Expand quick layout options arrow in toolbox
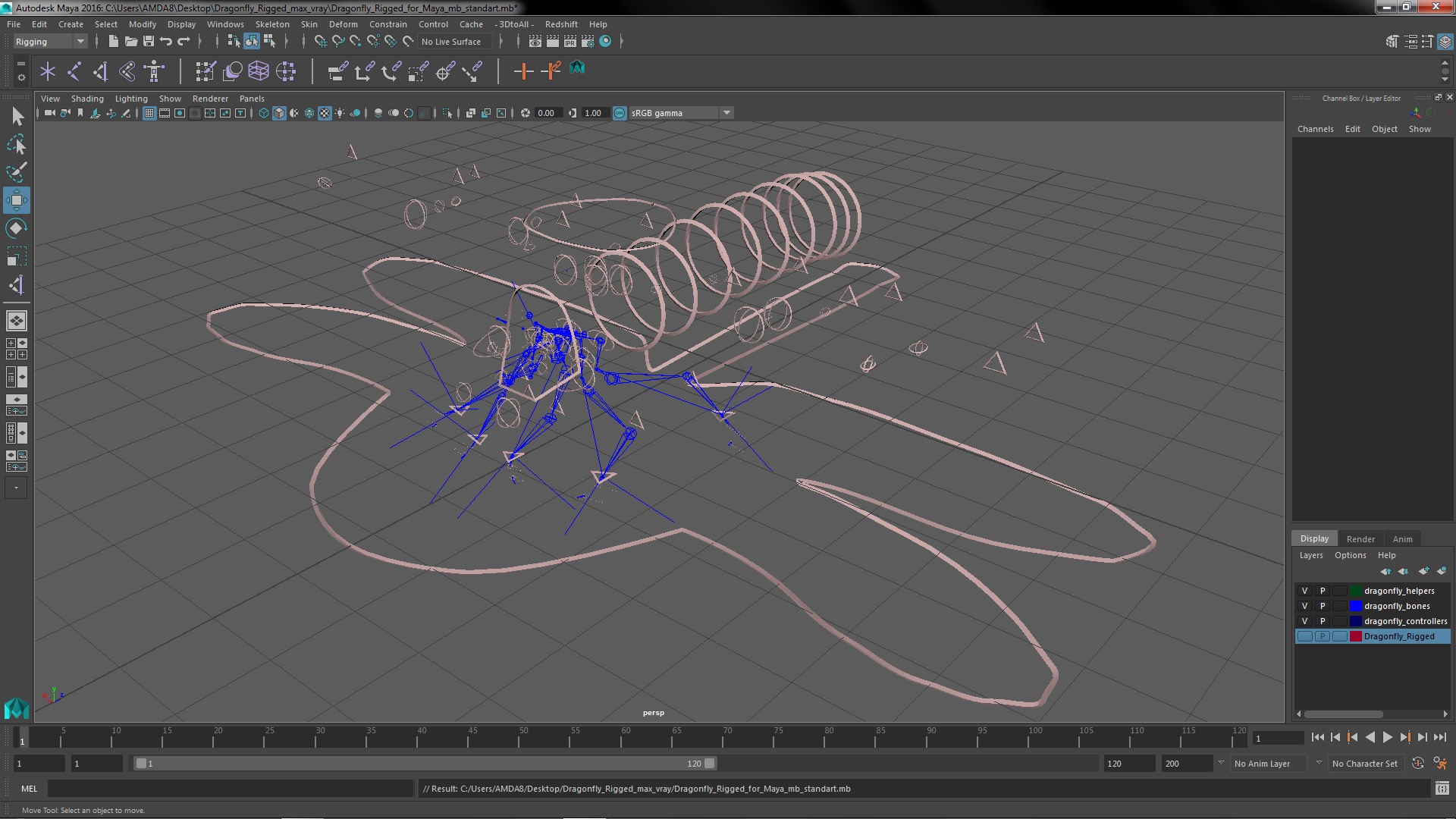The height and width of the screenshot is (819, 1456). pos(16,488)
